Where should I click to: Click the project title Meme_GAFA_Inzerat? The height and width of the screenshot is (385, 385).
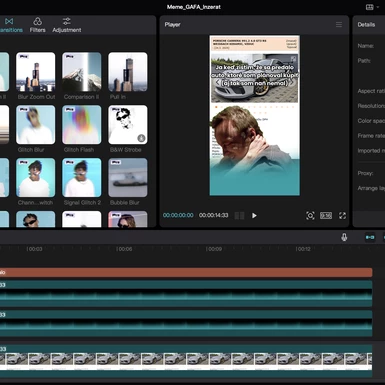coord(194,7)
